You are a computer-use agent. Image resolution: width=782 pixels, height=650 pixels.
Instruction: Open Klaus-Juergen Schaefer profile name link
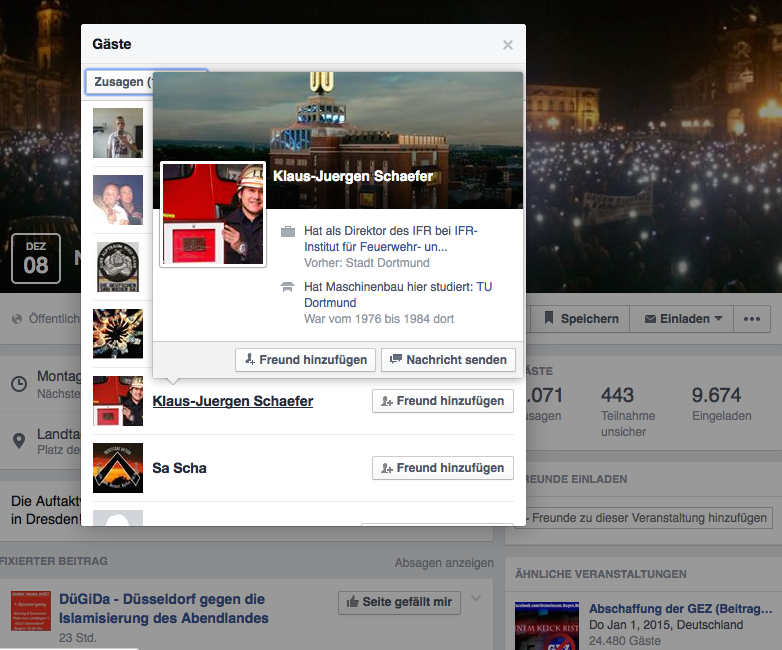[233, 401]
